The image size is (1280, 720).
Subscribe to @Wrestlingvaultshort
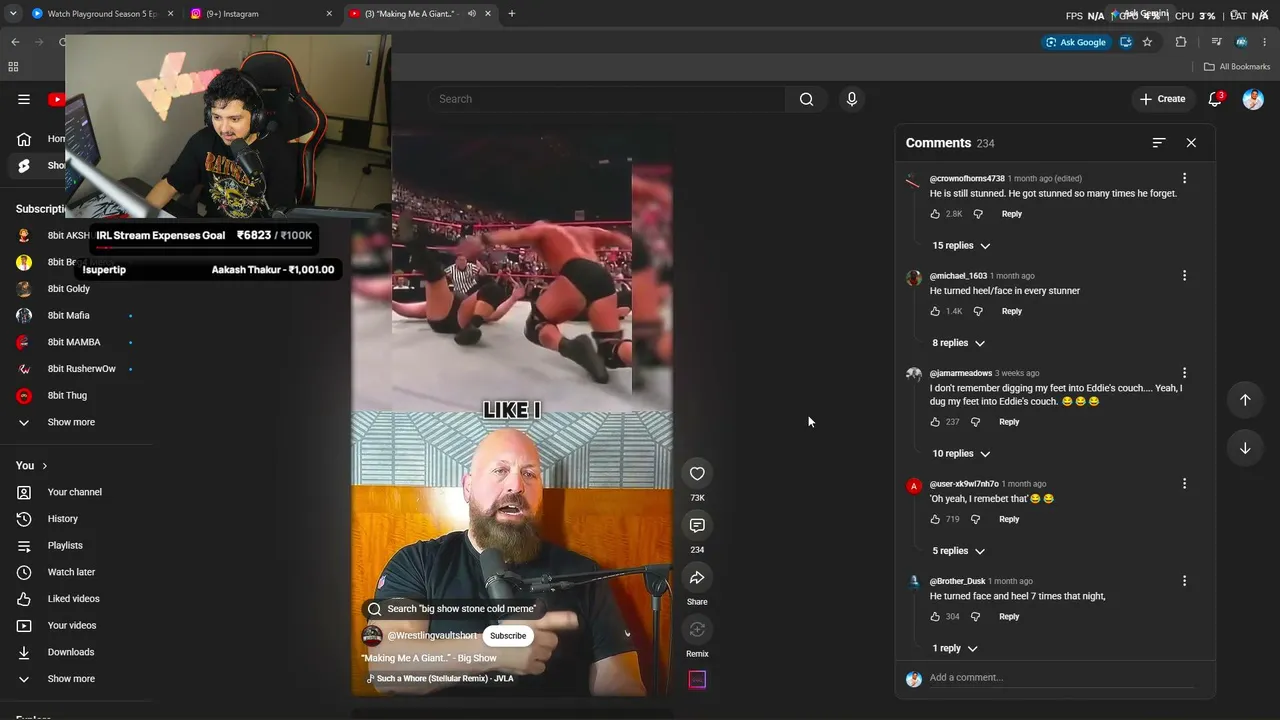[508, 636]
